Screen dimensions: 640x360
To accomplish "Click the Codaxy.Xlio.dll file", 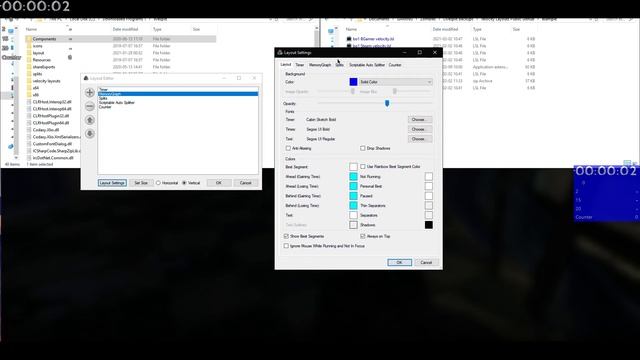I will 46,130.
